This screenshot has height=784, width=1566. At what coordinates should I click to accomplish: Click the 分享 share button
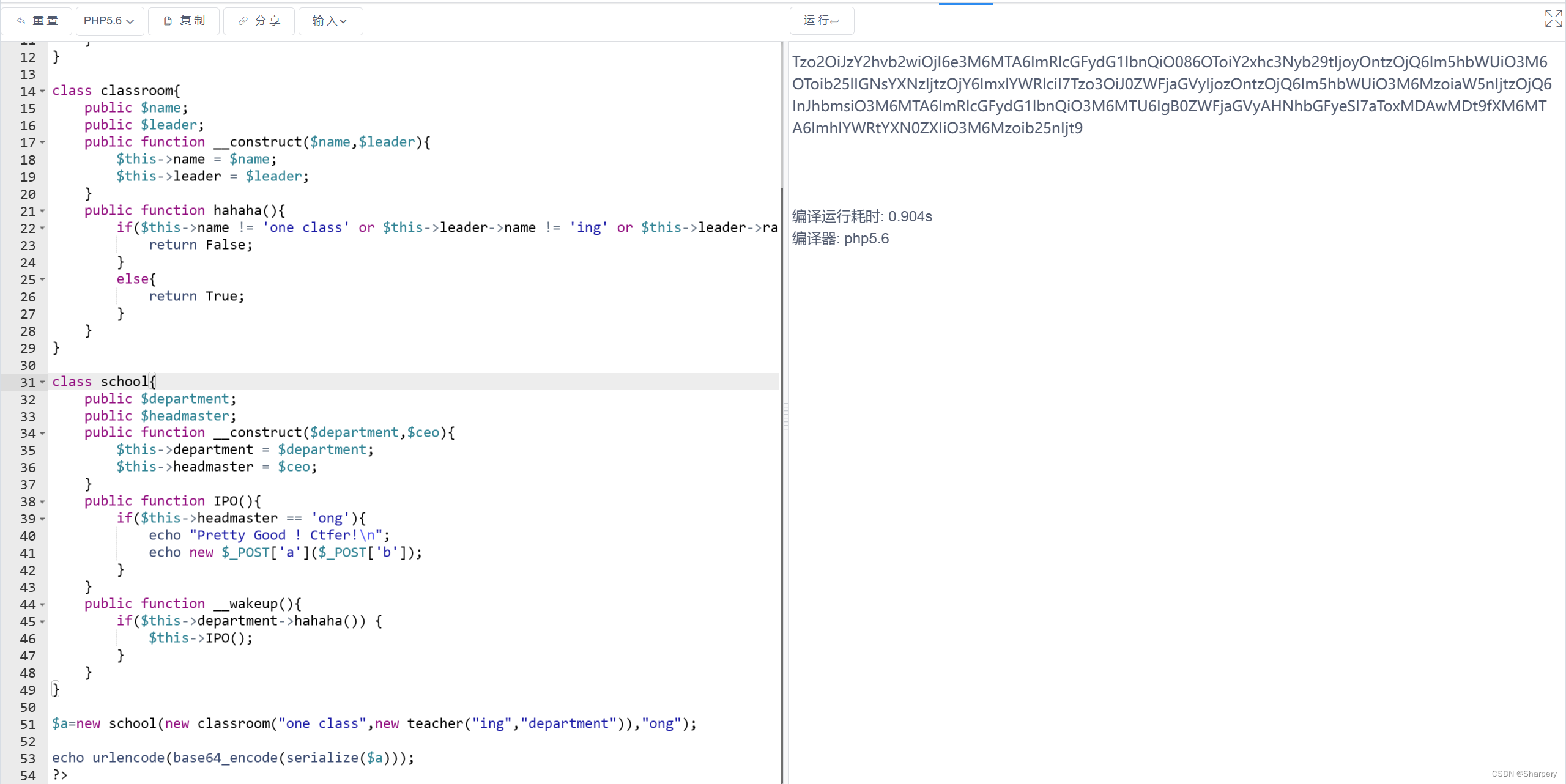(x=259, y=21)
